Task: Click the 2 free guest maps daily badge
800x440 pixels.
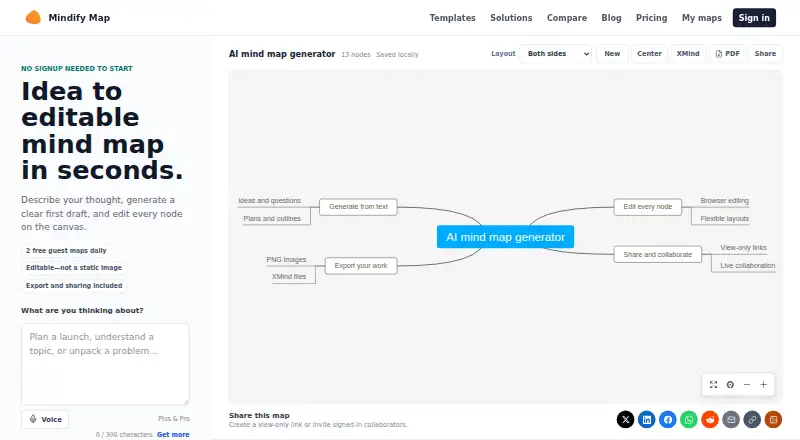Action: click(x=66, y=251)
